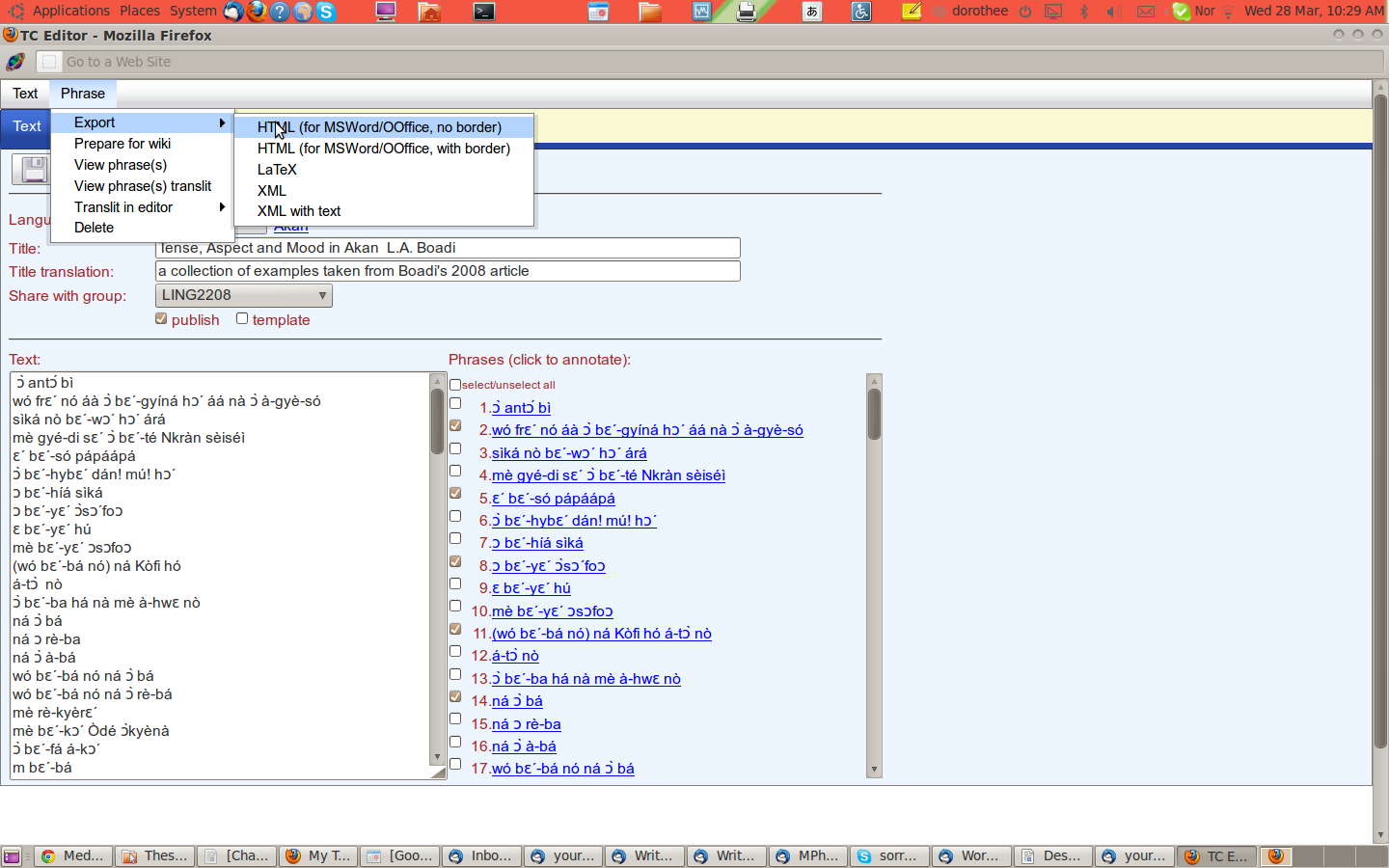Uncheck the box for phrase 11
Screen dimensions: 1389x868
point(455,629)
